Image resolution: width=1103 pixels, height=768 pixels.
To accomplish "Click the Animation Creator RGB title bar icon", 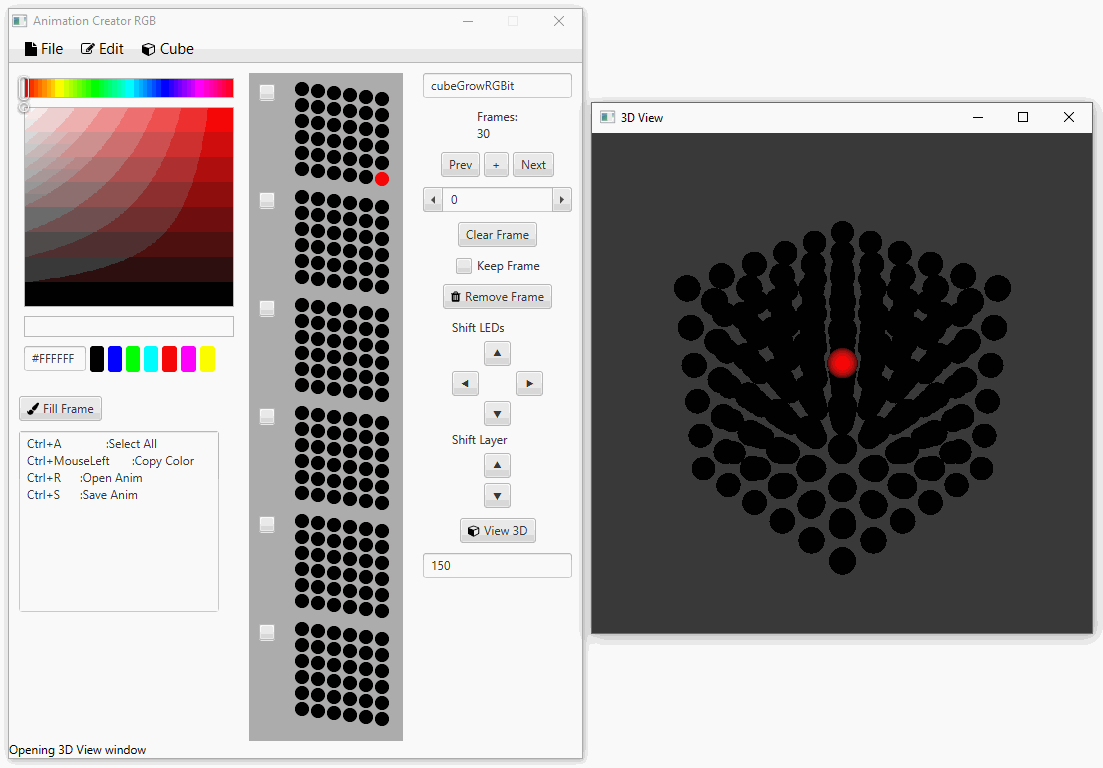I will pos(20,21).
